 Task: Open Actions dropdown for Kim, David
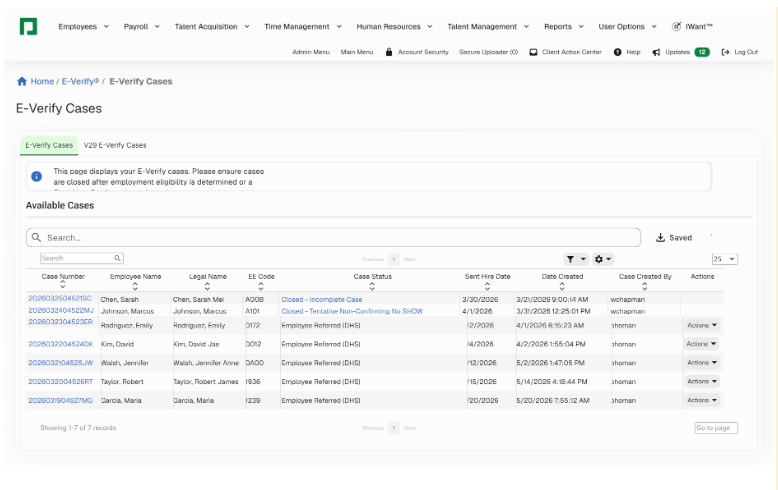pos(702,344)
